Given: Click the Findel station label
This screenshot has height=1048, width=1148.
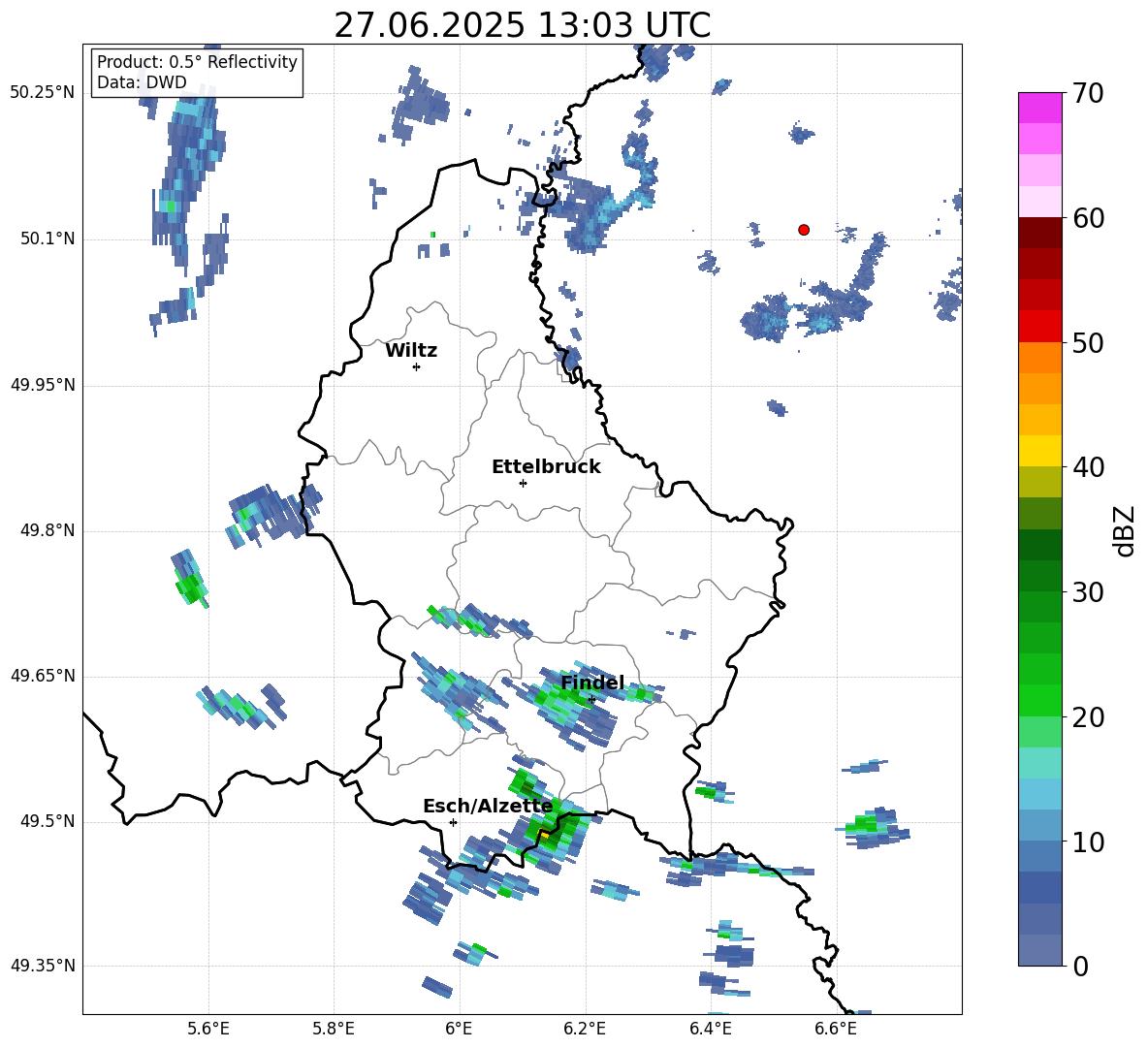Looking at the screenshot, I should pos(592,683).
